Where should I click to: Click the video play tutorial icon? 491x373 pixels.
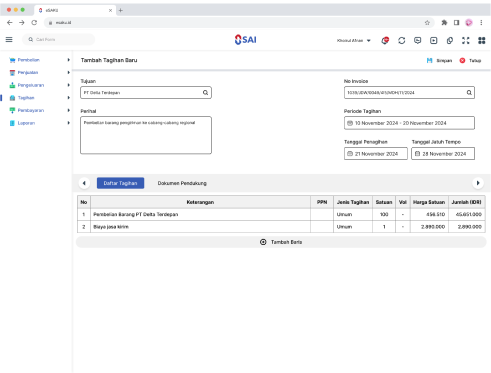pos(433,40)
